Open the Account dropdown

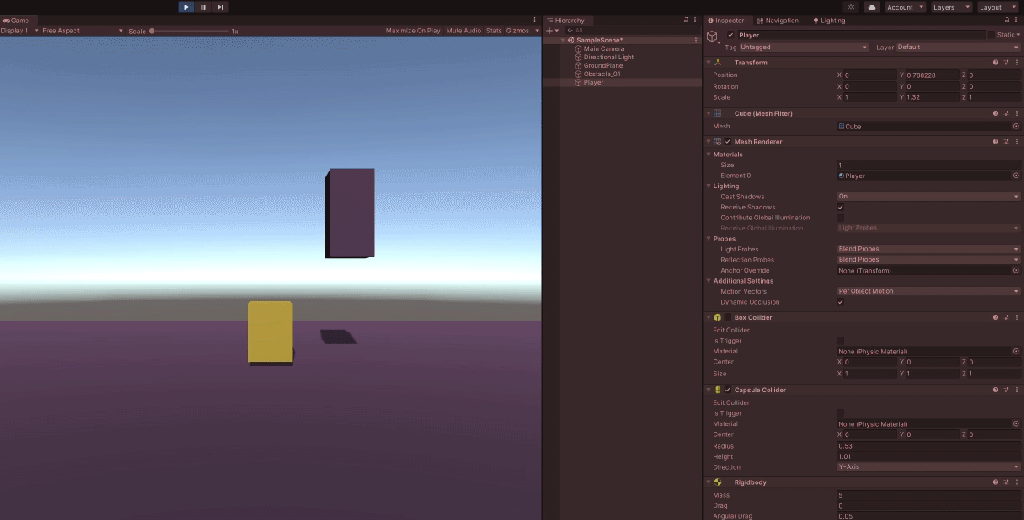coord(905,7)
